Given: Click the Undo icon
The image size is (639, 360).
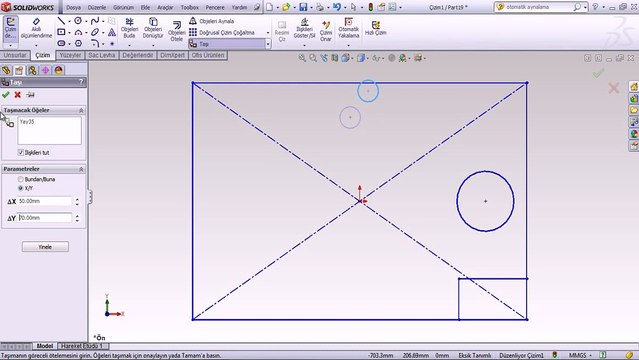Looking at the screenshot, I should click(337, 7).
